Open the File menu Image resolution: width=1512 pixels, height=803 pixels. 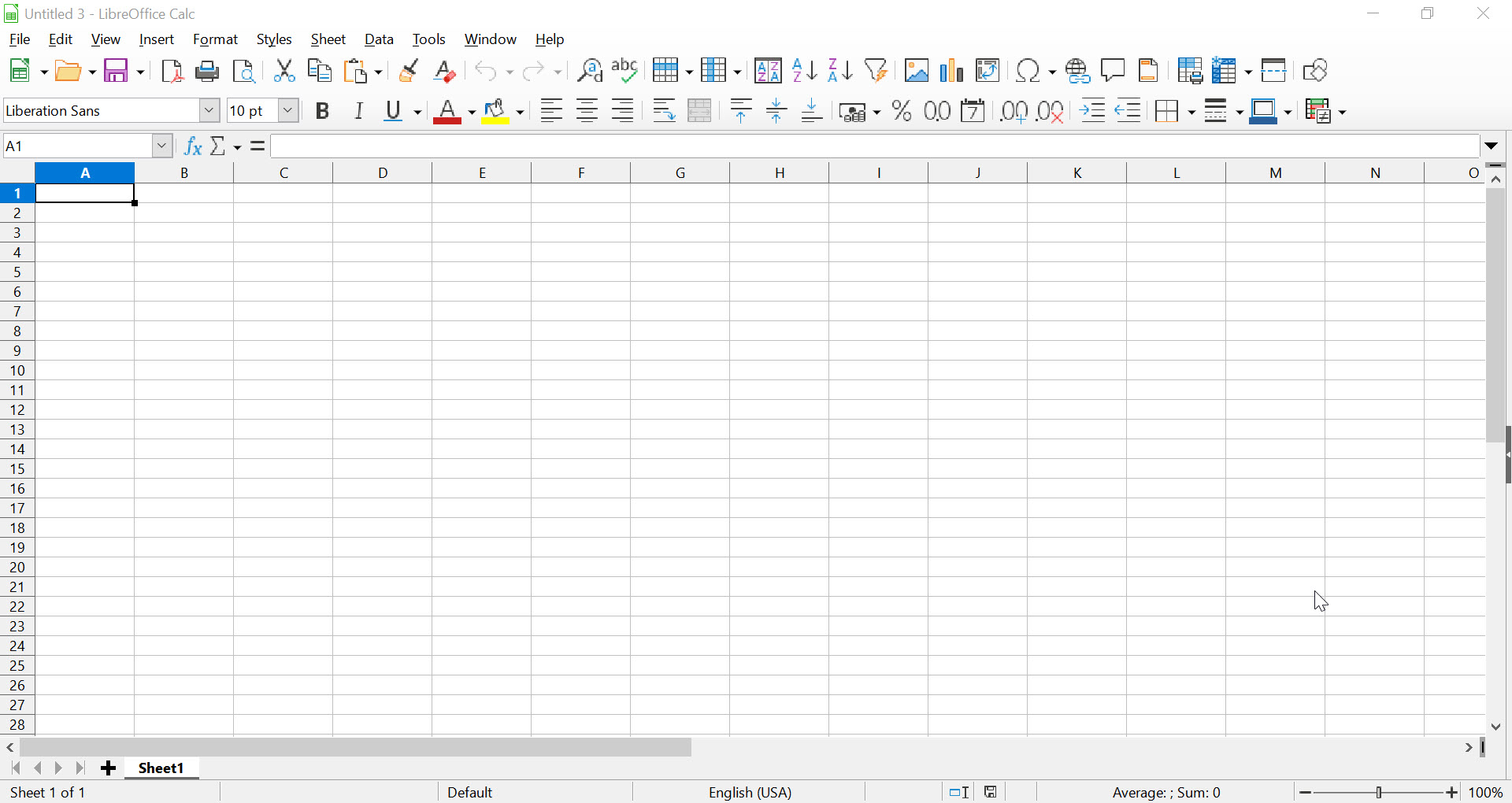[20, 39]
